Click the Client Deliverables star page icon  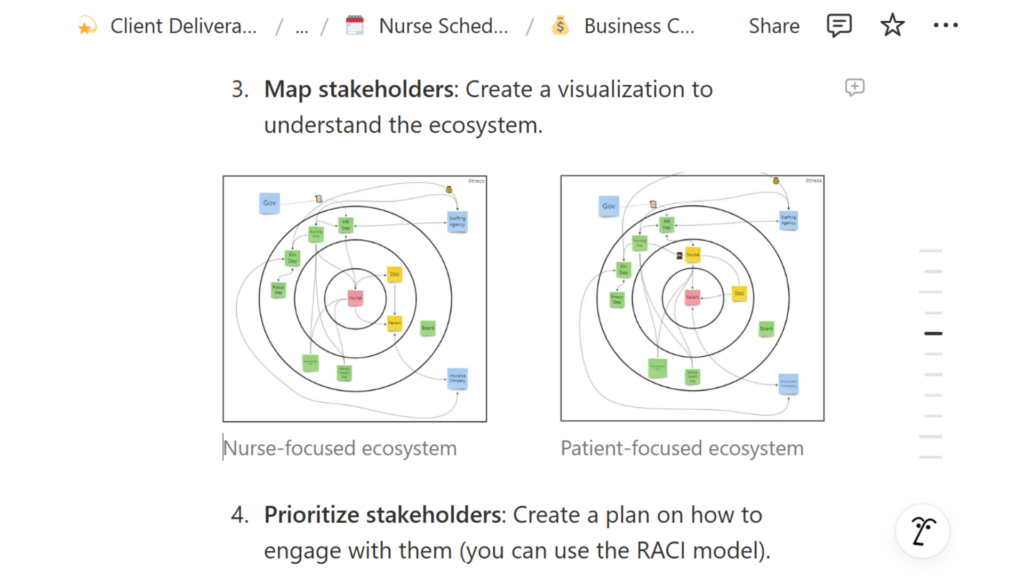click(87, 26)
